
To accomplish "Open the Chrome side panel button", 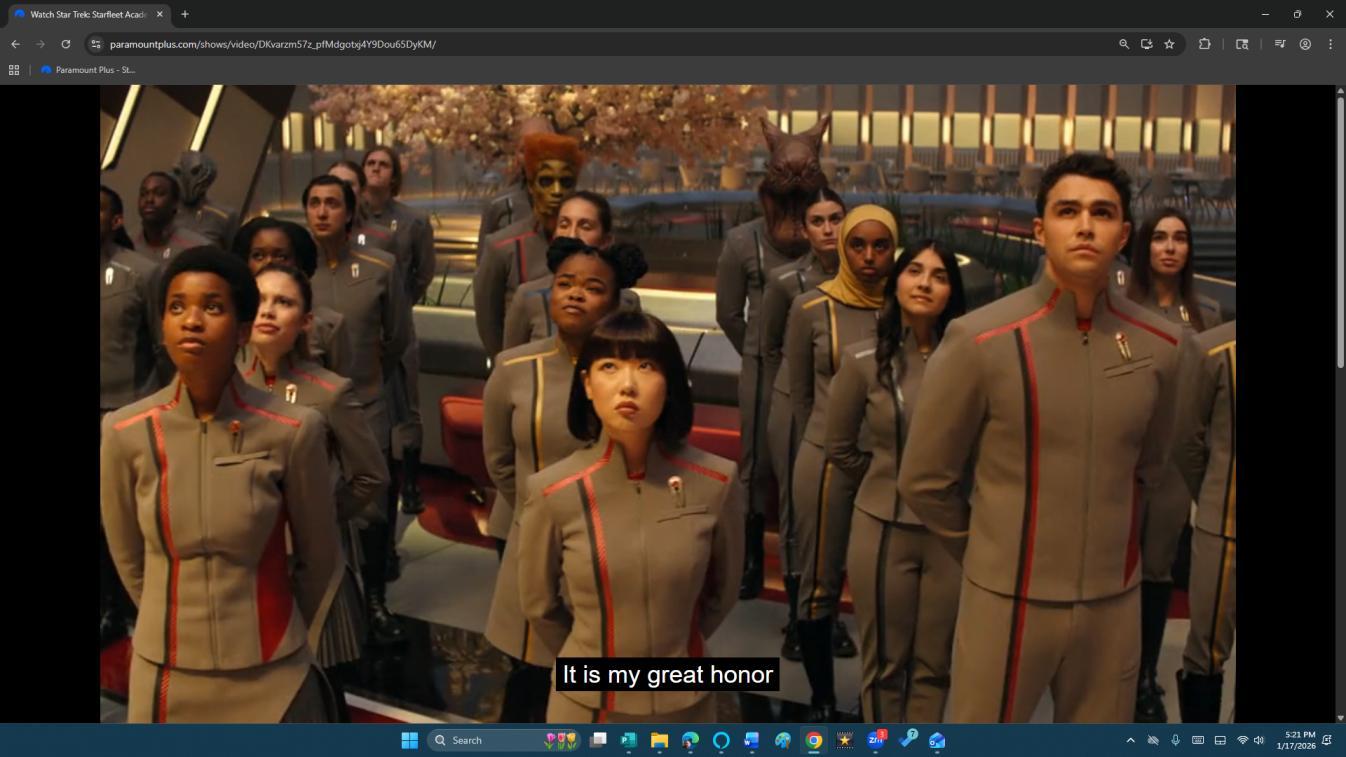I will [x=1242, y=44].
